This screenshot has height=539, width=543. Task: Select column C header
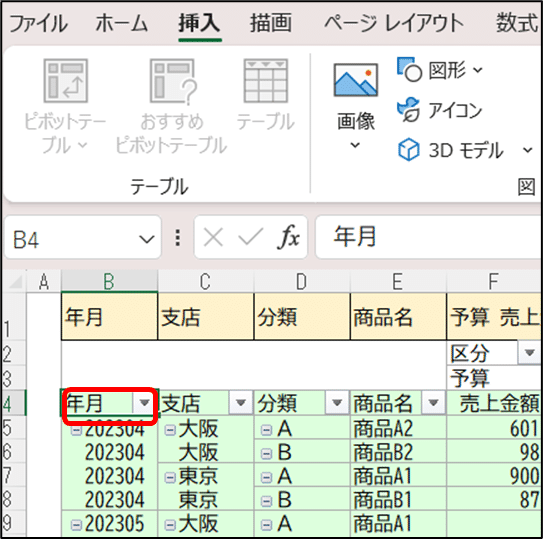tap(205, 281)
